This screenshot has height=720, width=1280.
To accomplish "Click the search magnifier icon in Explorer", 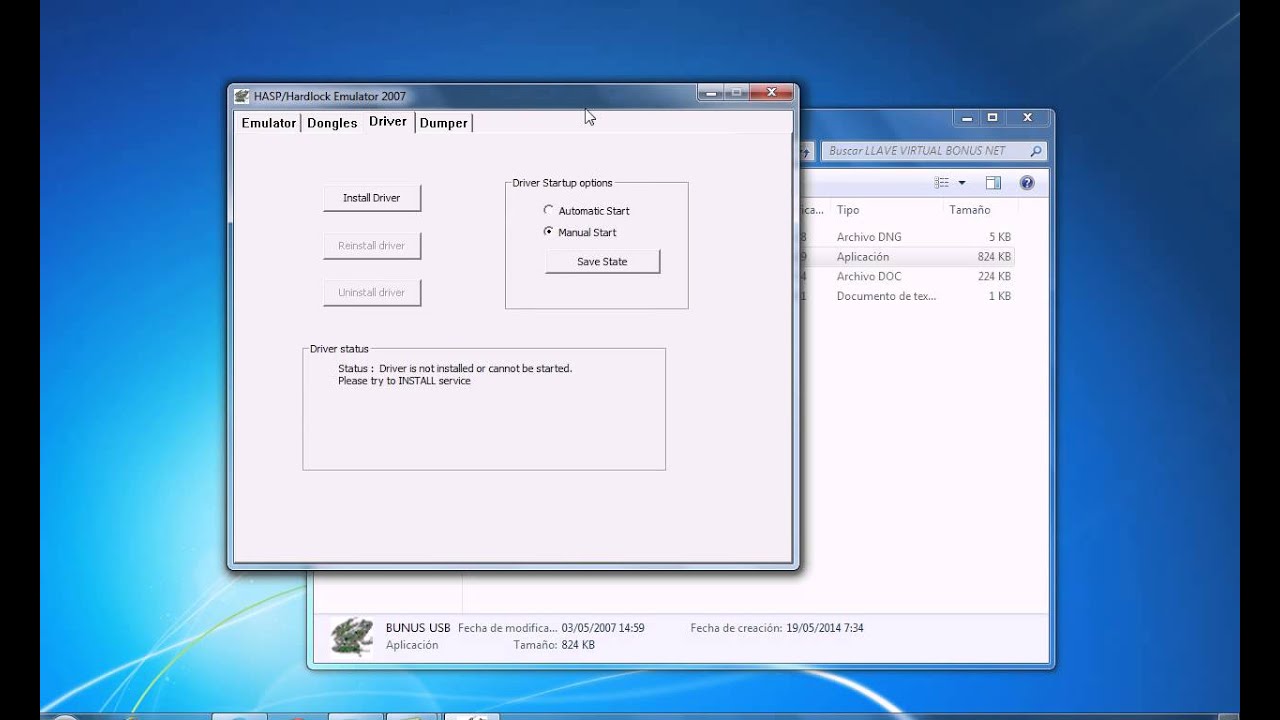I will [x=1036, y=151].
